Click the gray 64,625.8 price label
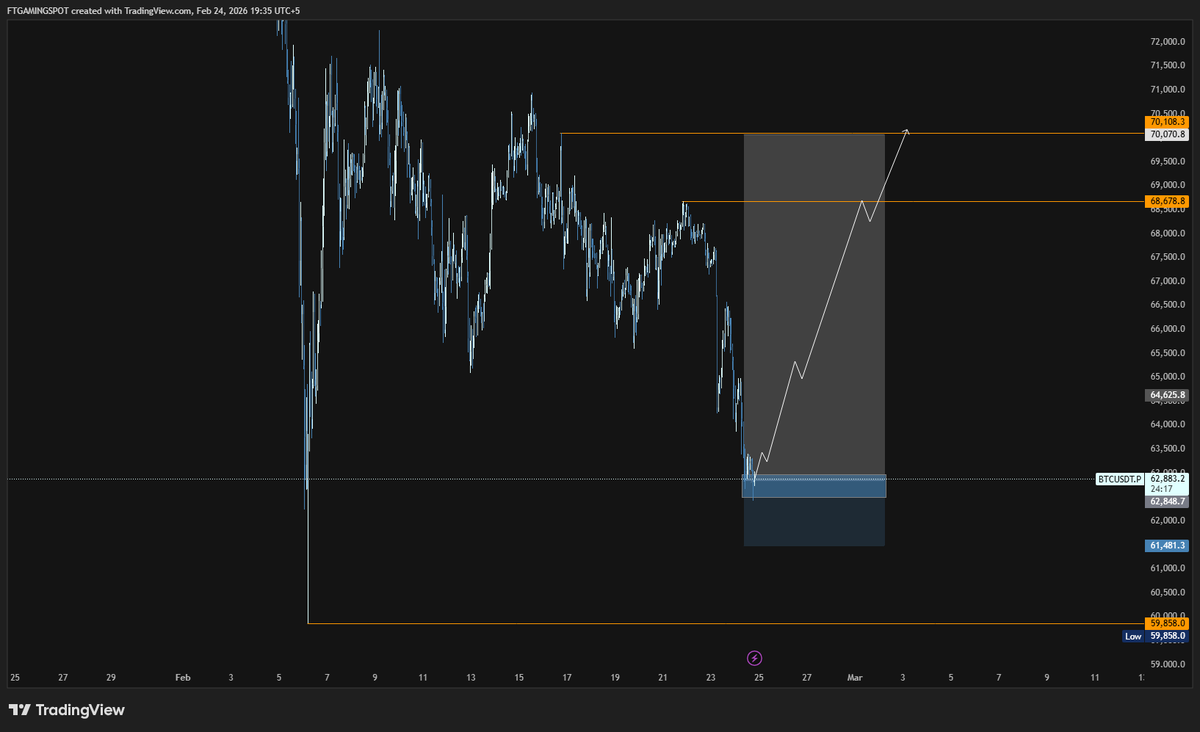1200x732 pixels. click(x=1168, y=395)
